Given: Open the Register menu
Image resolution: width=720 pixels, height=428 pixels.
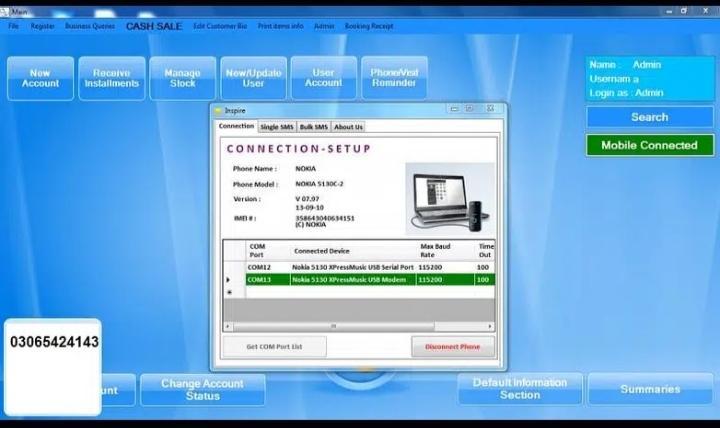Looking at the screenshot, I should point(42,26).
